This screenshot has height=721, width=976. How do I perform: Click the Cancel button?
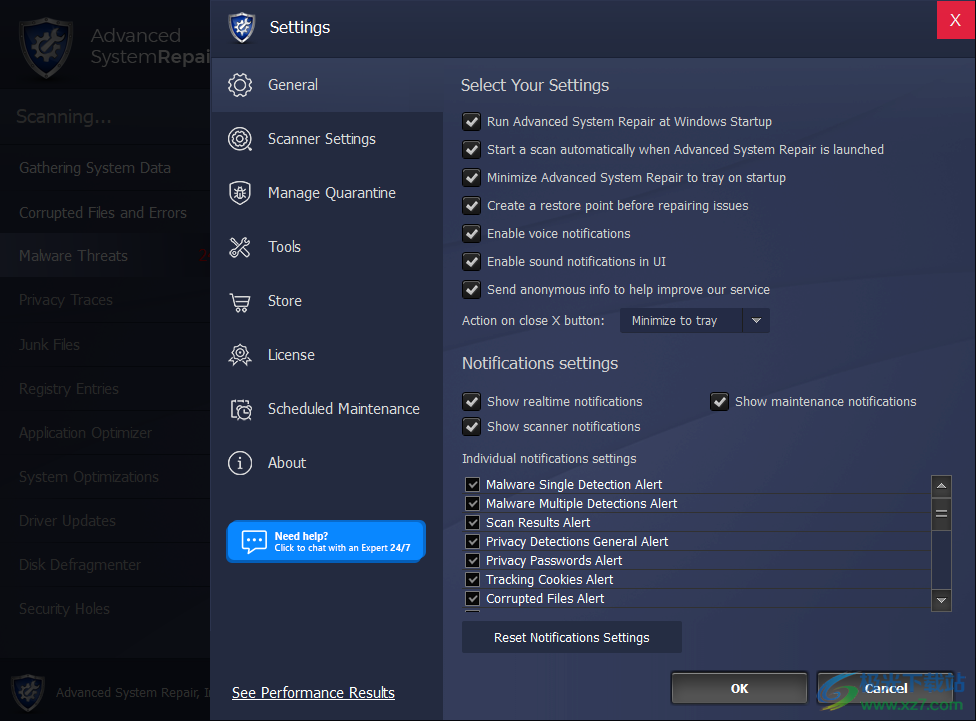tap(885, 688)
